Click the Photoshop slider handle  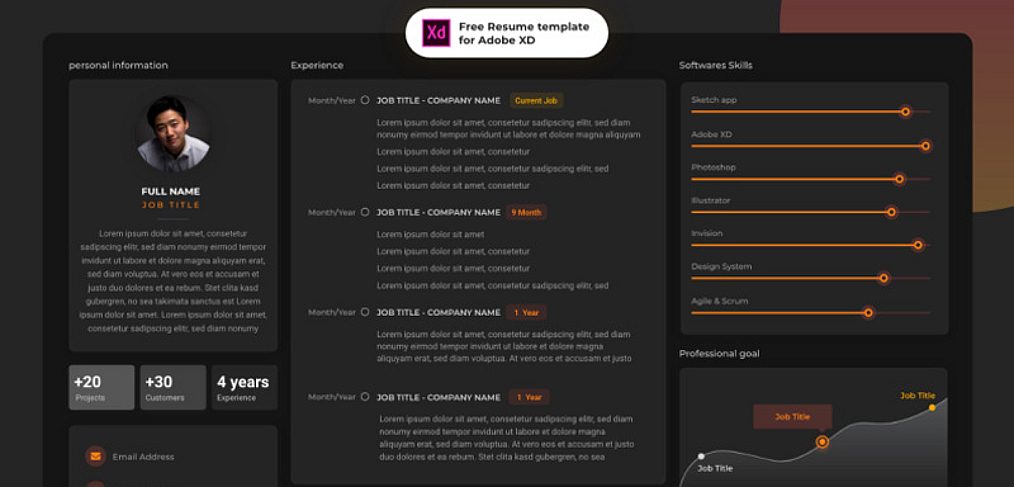click(x=899, y=179)
